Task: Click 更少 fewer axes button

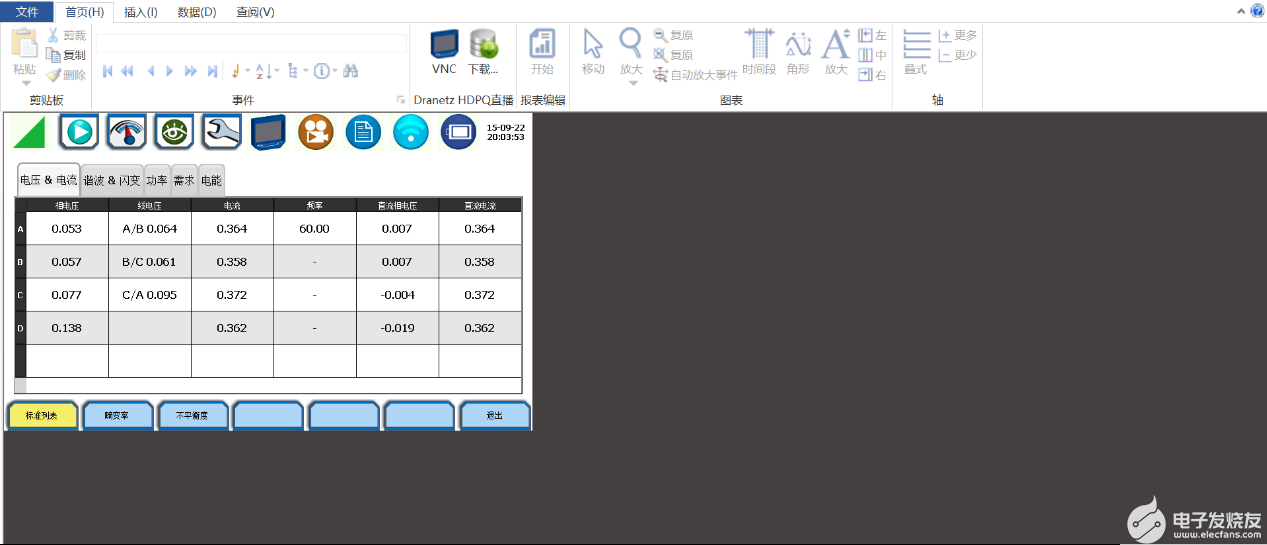Action: click(x=957, y=55)
